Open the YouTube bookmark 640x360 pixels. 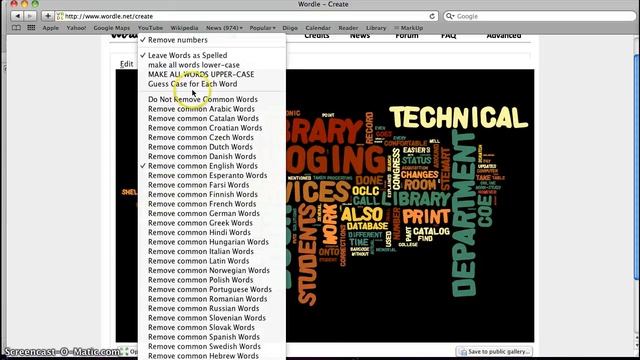tap(150, 28)
